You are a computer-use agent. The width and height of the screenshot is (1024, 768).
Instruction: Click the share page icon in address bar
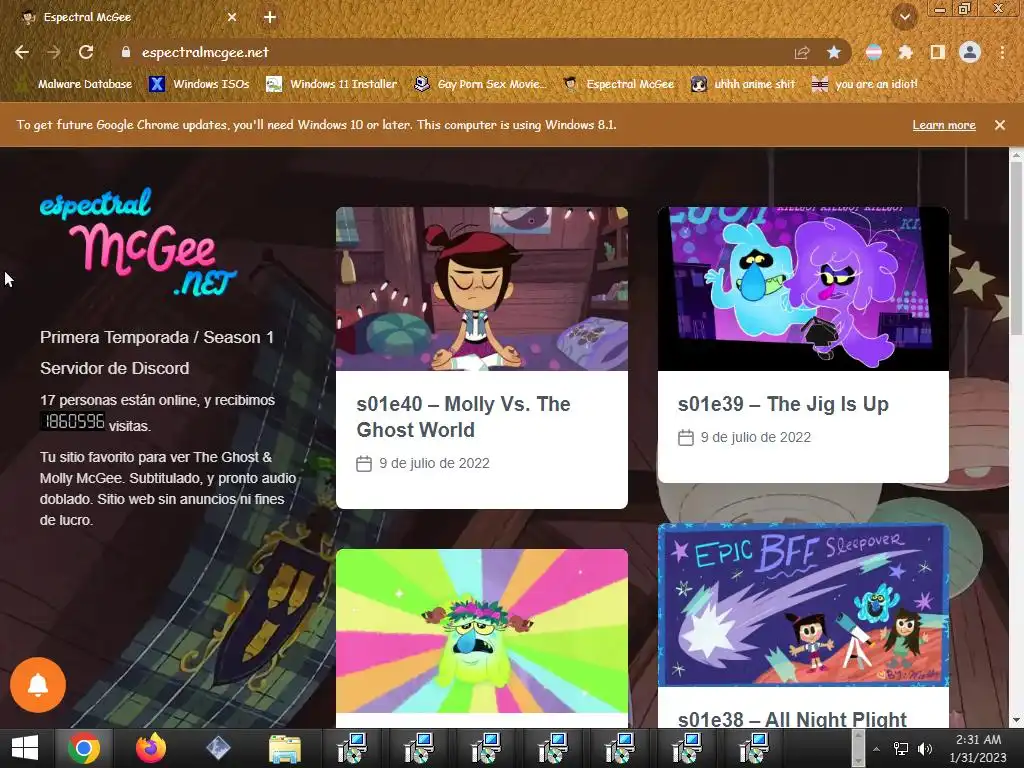(x=802, y=53)
